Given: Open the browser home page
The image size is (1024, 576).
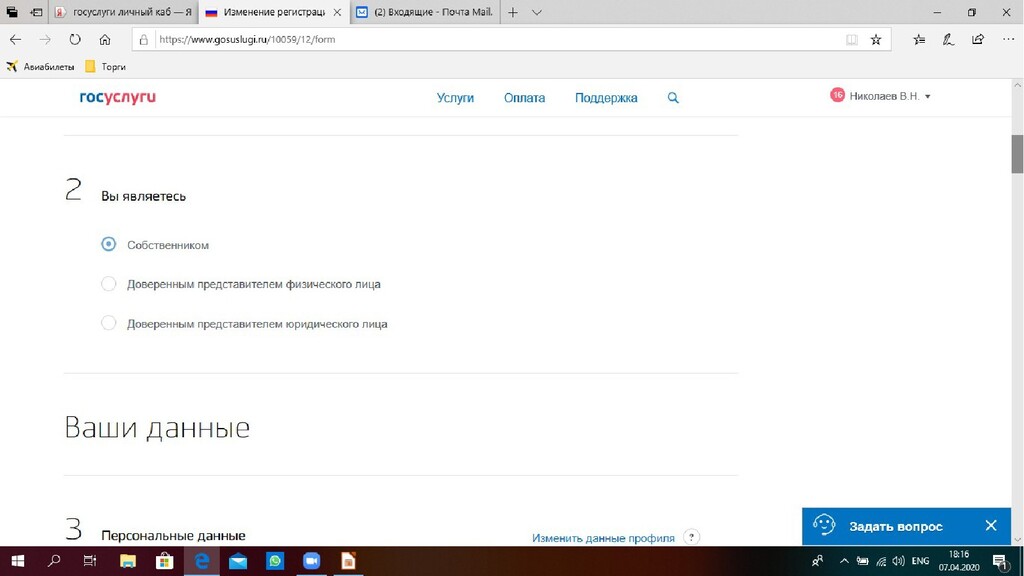Looking at the screenshot, I should 104,40.
